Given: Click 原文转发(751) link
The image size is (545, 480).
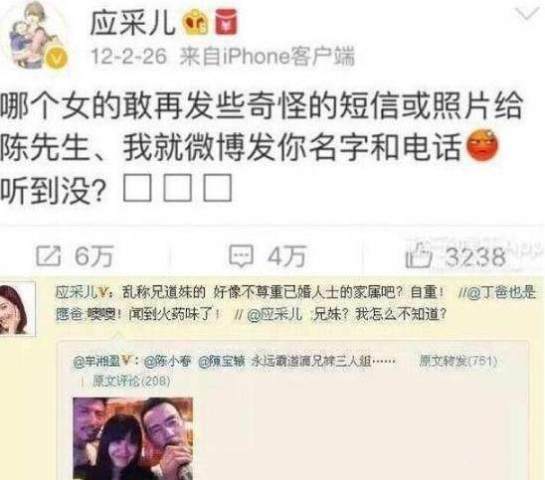Looking at the screenshot, I should [458, 361].
